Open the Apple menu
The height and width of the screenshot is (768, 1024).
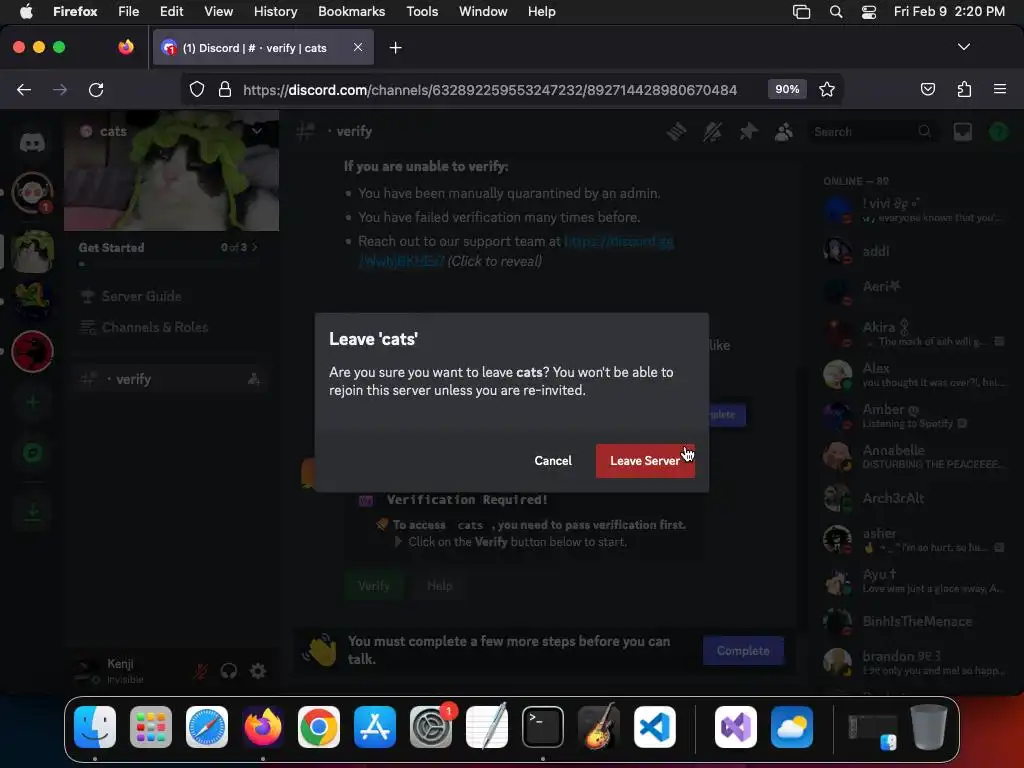[x=26, y=12]
